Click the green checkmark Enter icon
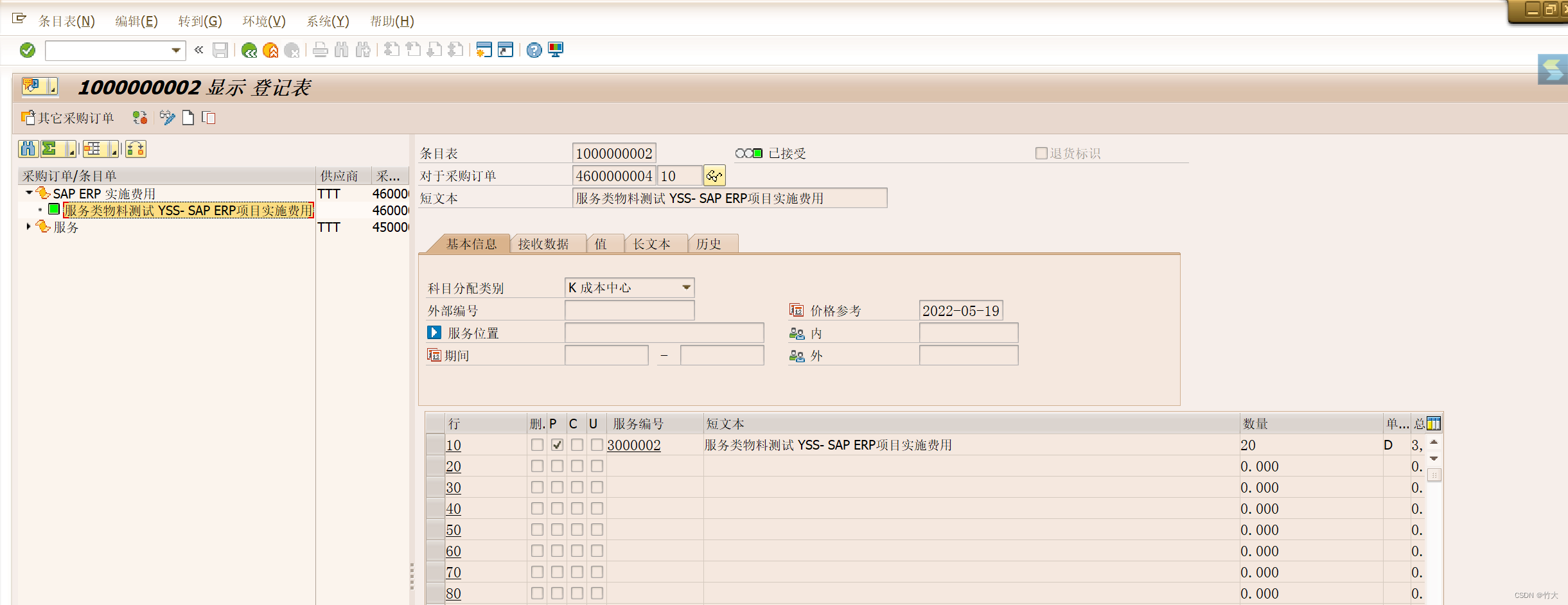This screenshot has width=1568, height=605. pyautogui.click(x=28, y=50)
